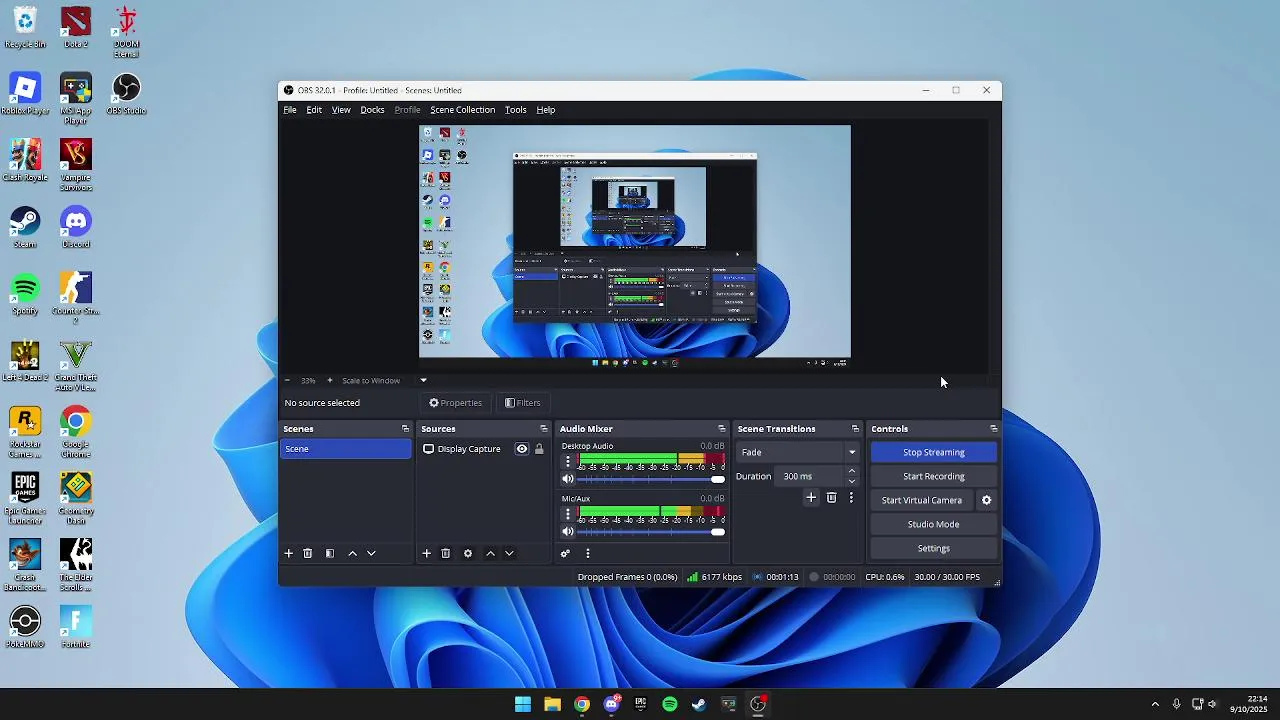Image resolution: width=1280 pixels, height=720 pixels.
Task: Remove the selected scene using the trash icon
Action: point(308,553)
